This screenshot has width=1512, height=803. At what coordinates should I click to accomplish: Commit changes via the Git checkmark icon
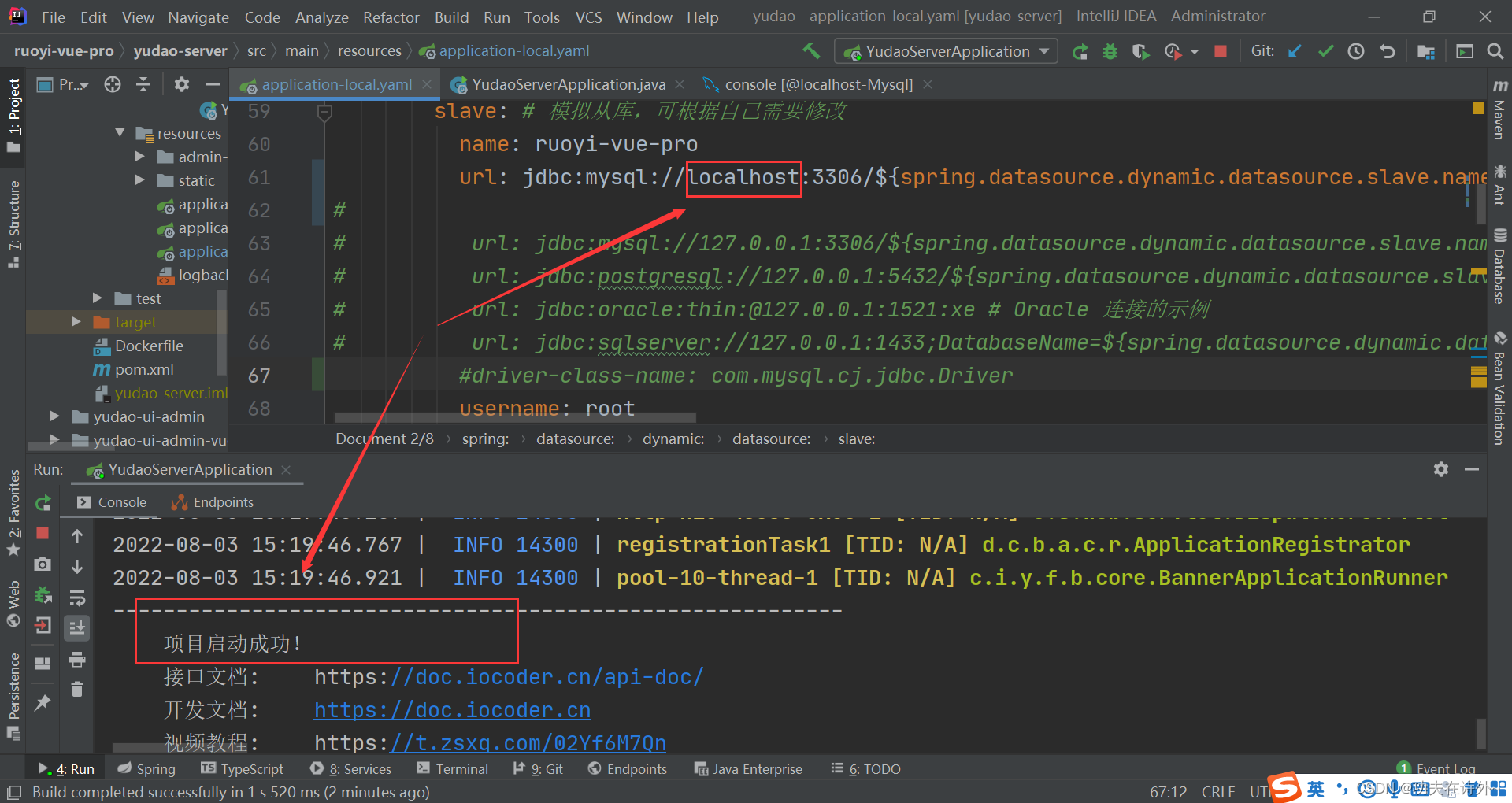tap(1325, 51)
